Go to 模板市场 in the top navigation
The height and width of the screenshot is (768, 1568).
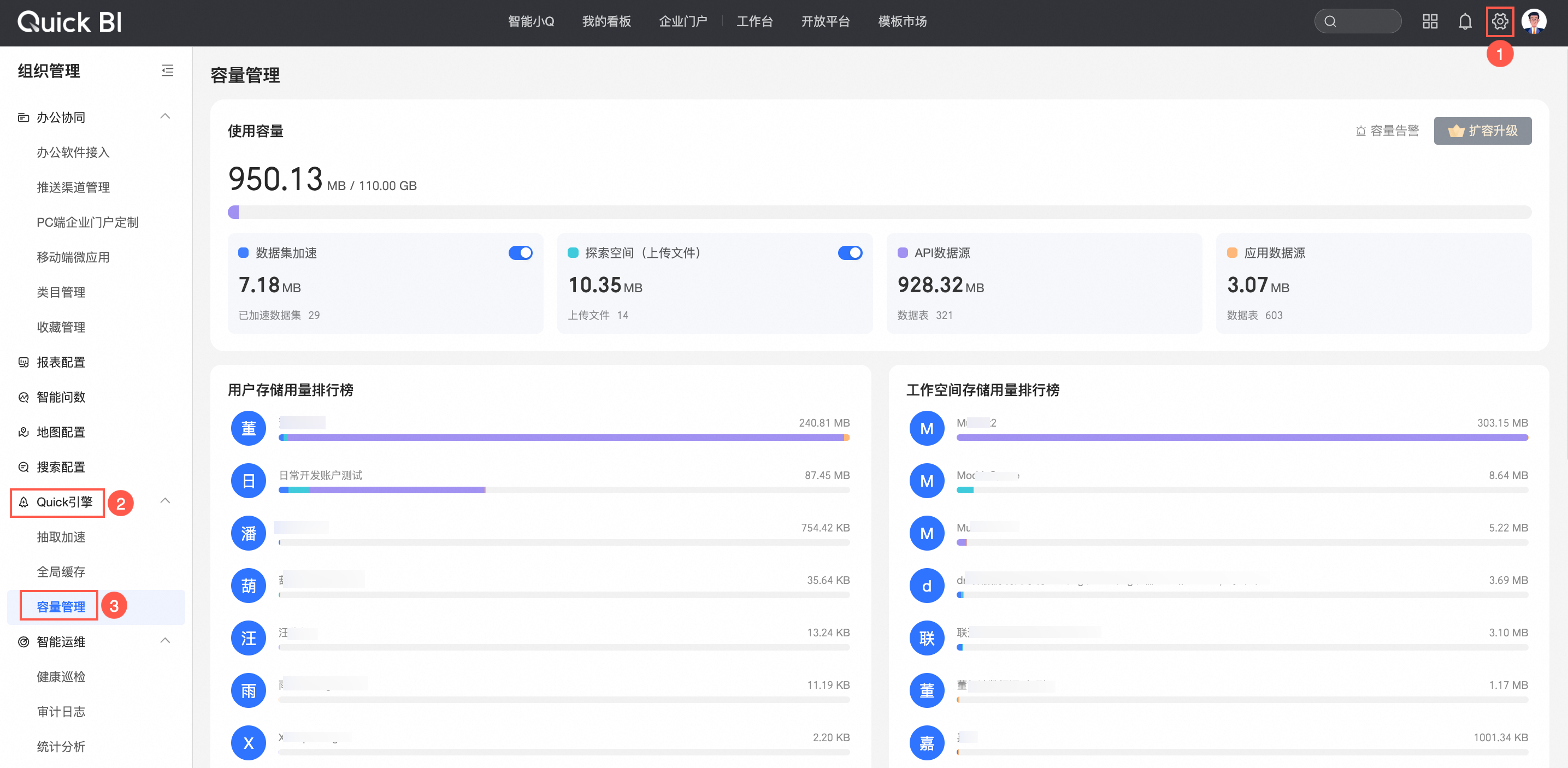(902, 22)
